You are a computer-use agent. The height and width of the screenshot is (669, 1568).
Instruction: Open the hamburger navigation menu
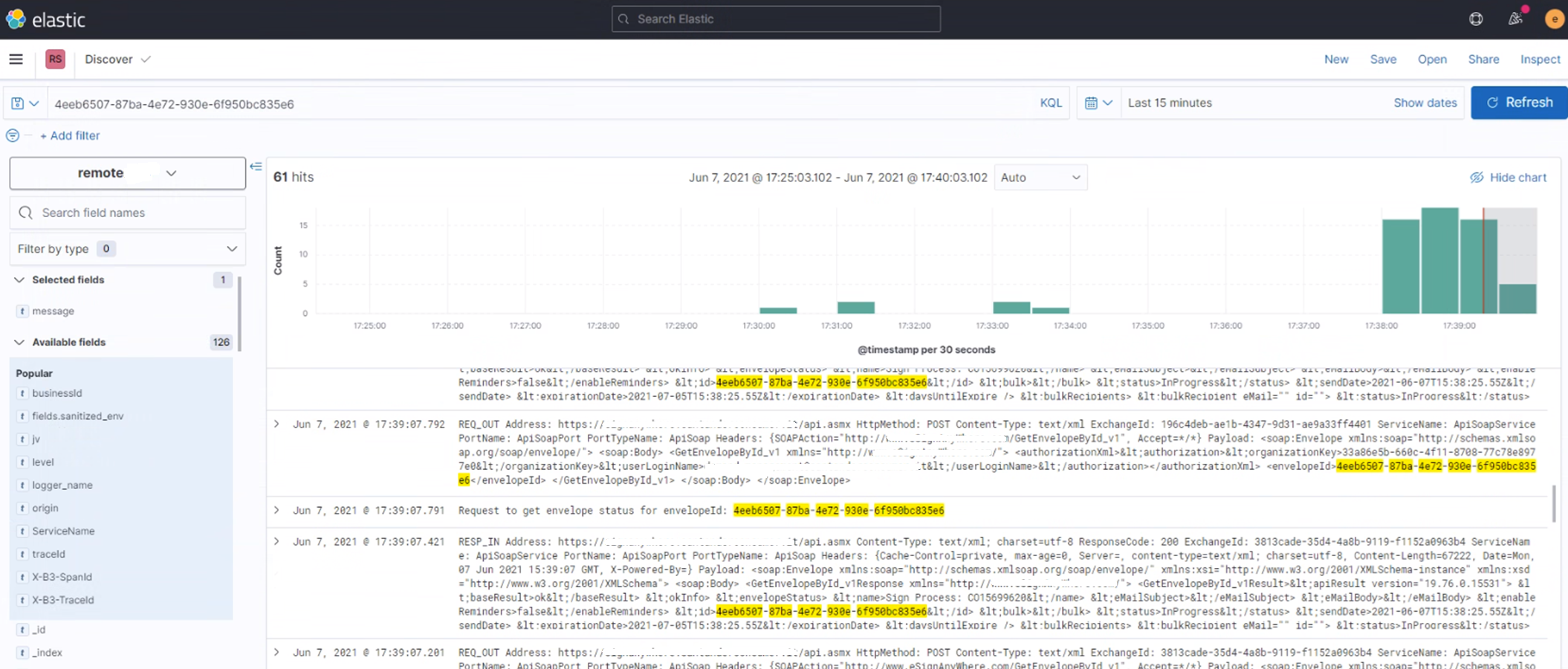(x=16, y=59)
